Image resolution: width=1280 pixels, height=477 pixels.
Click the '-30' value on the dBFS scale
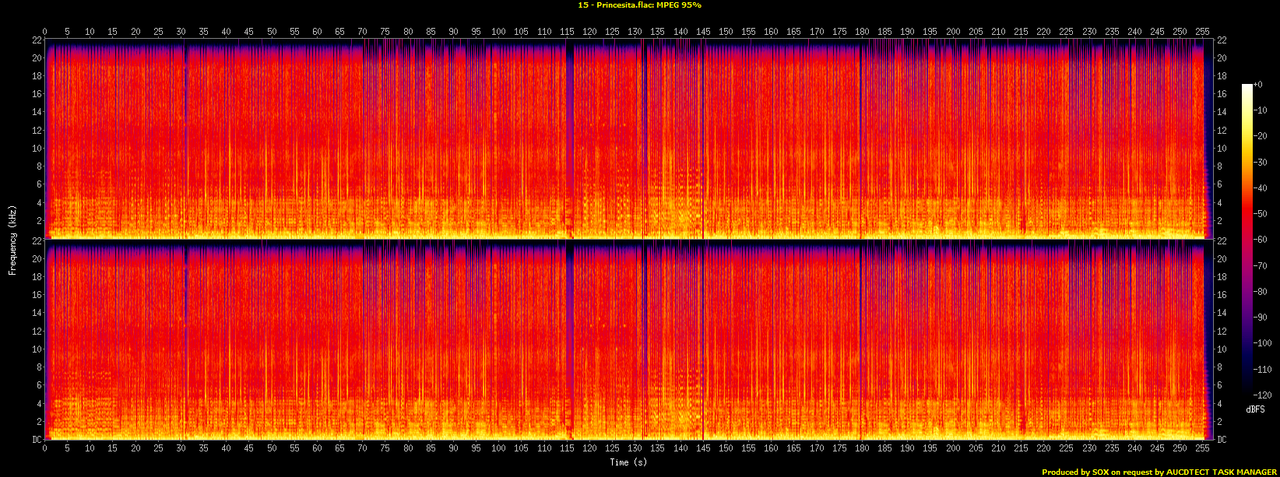pos(1262,164)
